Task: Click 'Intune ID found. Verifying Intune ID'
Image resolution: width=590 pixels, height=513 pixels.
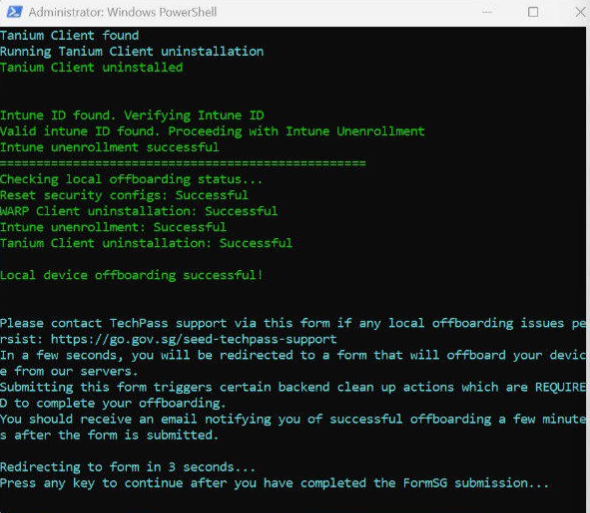Action: 132,116
